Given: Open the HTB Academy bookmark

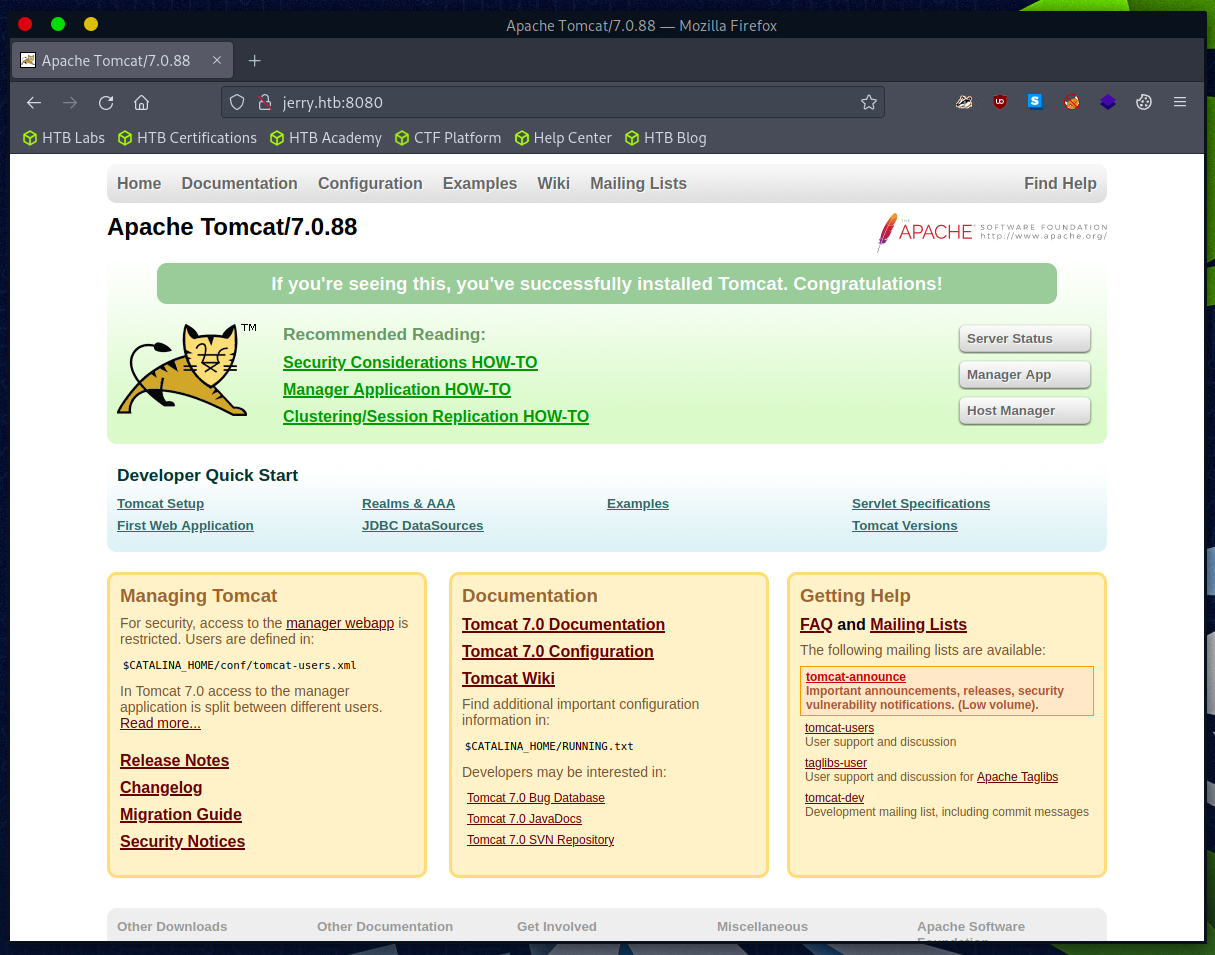Looking at the screenshot, I should (x=326, y=138).
